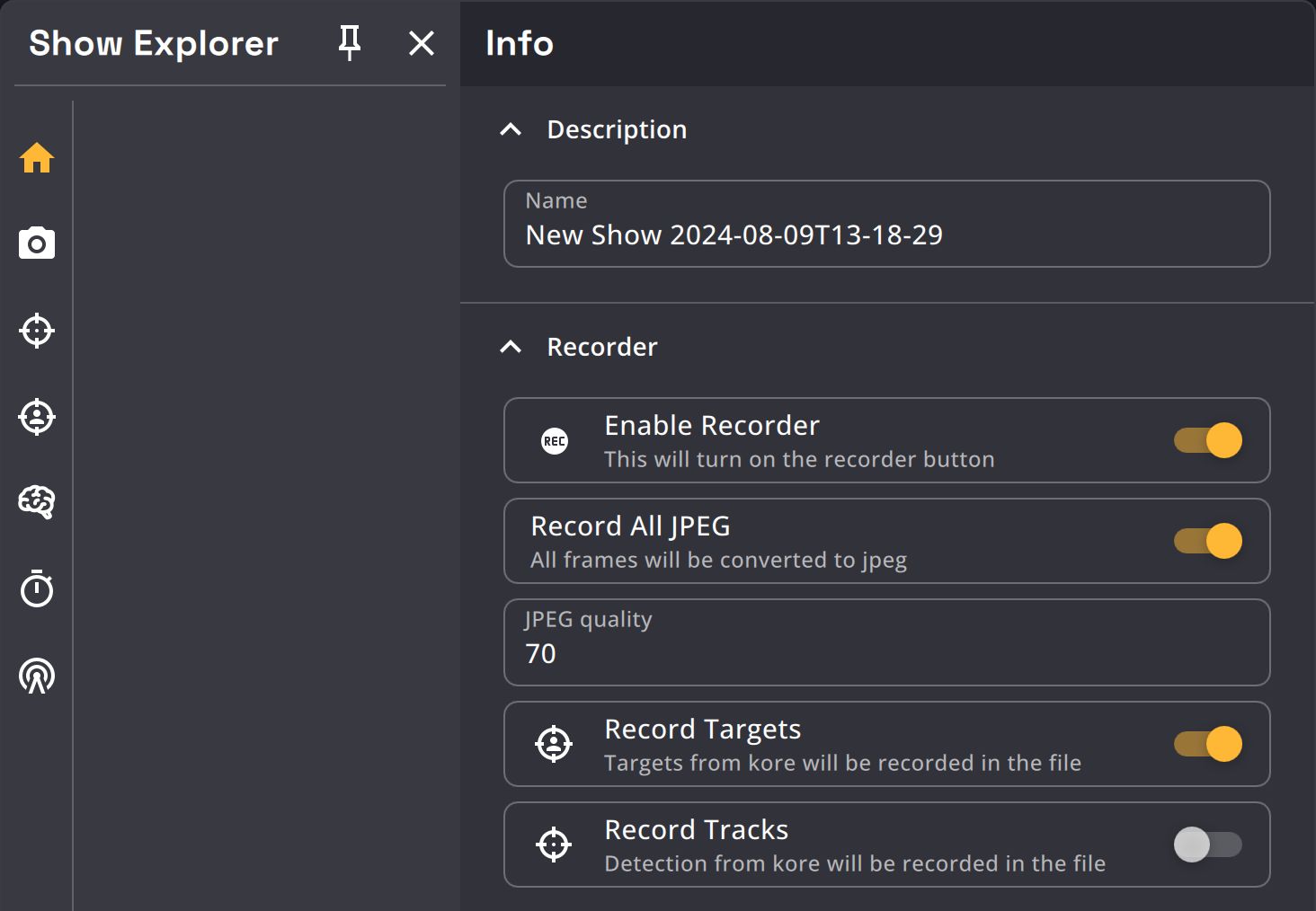Screen dimensions: 1316x911
Task: Click the home icon in sidebar
Action: click(x=37, y=158)
